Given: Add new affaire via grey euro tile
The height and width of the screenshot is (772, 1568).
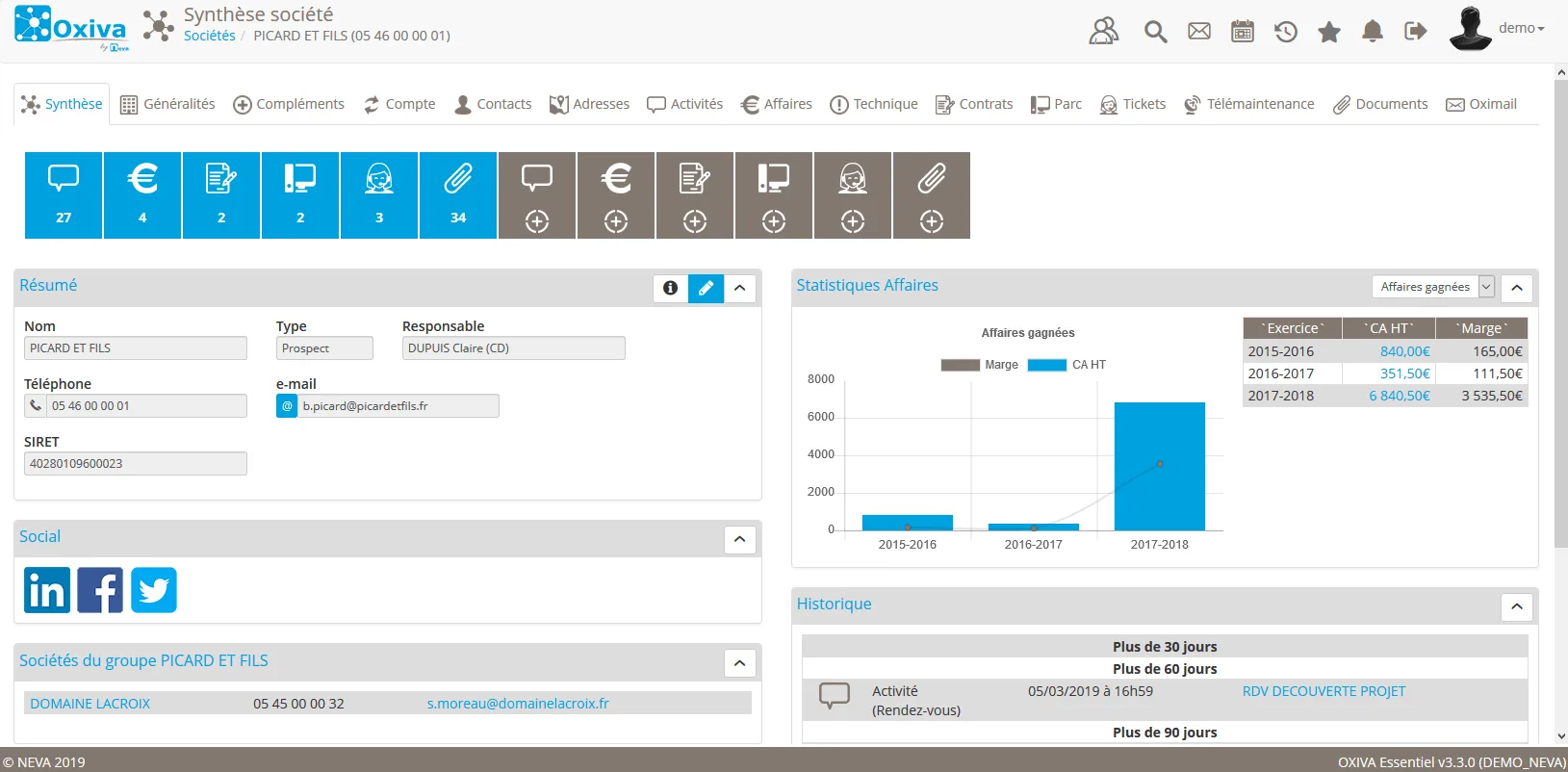Looking at the screenshot, I should click(x=616, y=195).
